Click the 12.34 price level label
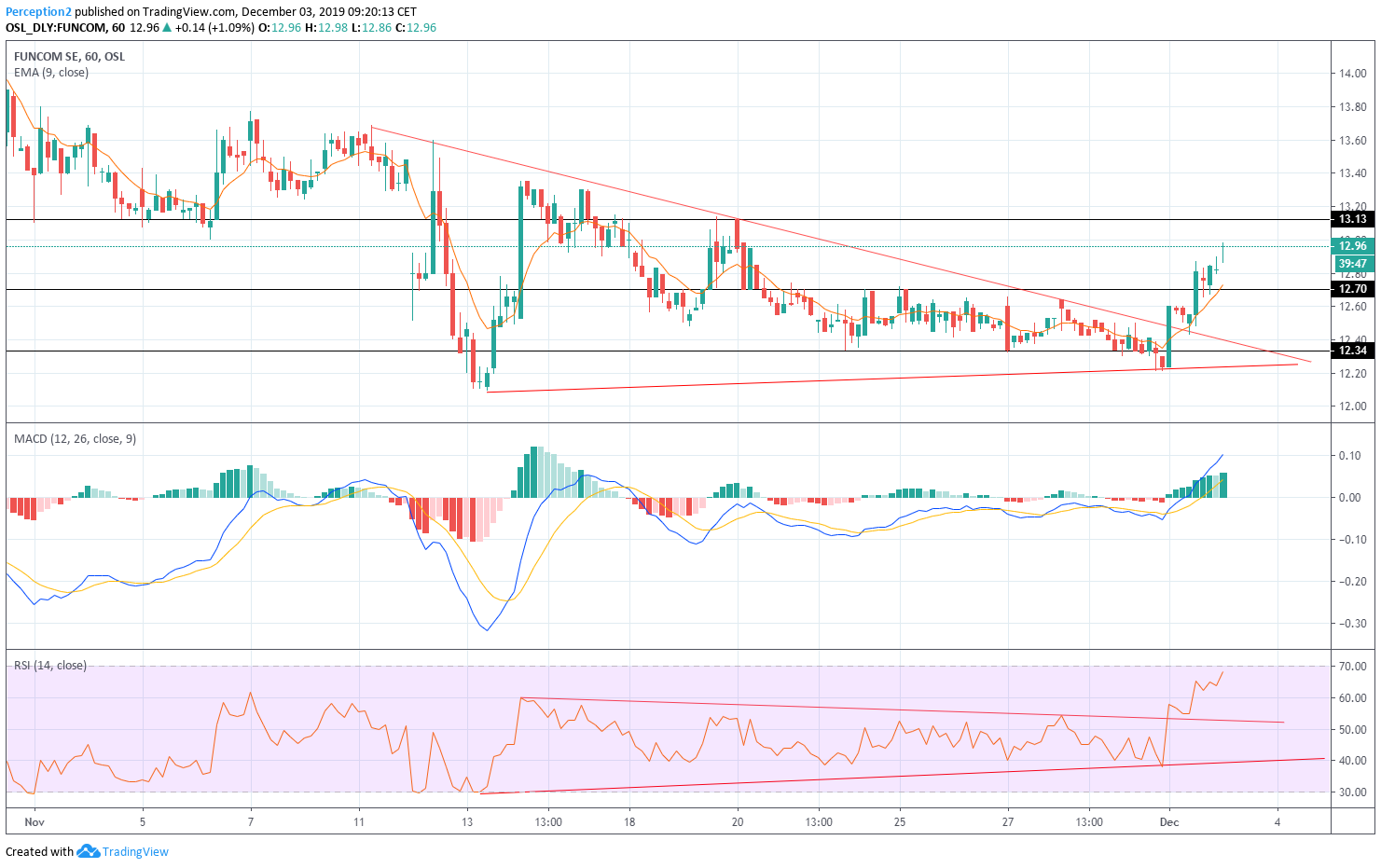The width and height of the screenshot is (1381, 868). 1353,351
